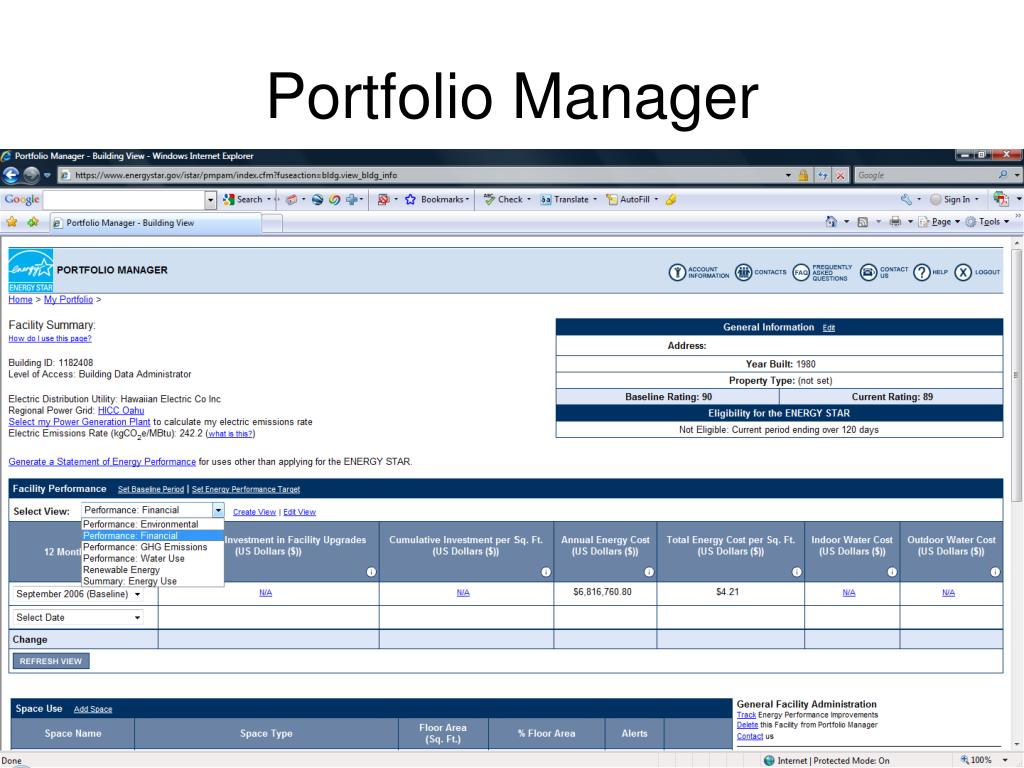Click the browser Back arrow button
This screenshot has height=768, width=1024.
pos(11,175)
